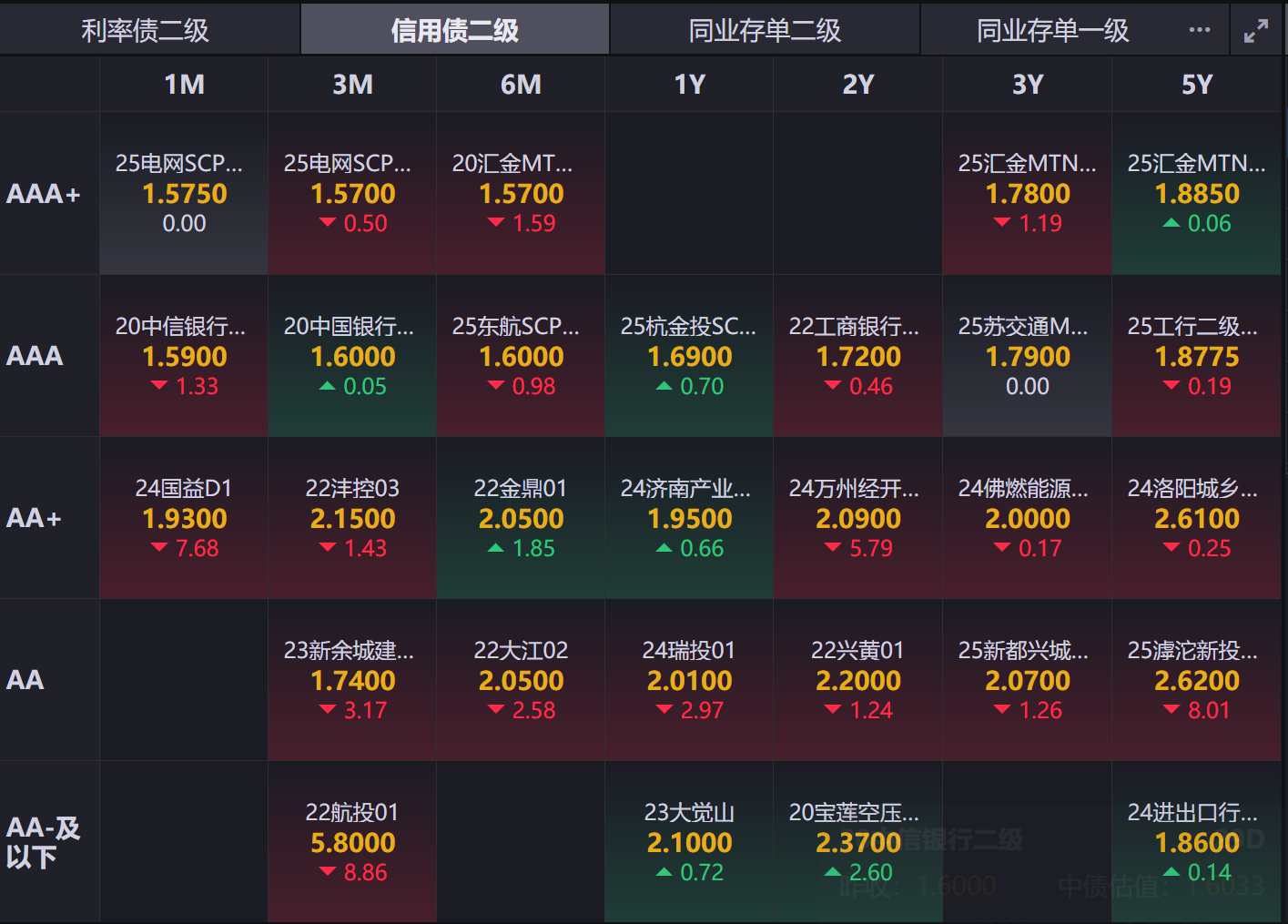This screenshot has width=1288, height=924.
Task: Click the 1M column header
Action: pos(184,85)
